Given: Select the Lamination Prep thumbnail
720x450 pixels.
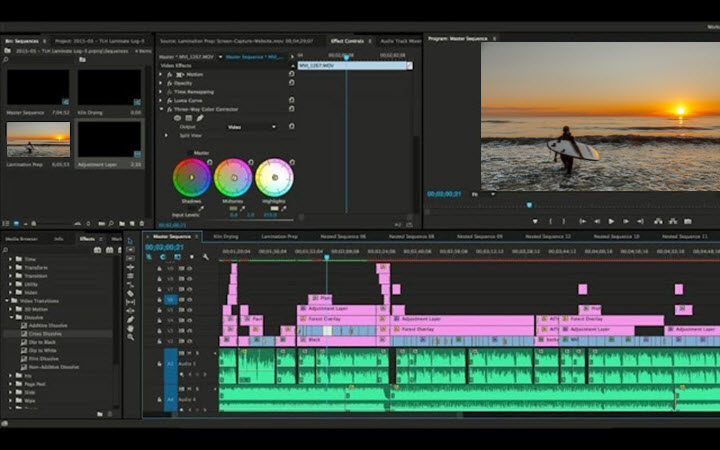Looking at the screenshot, I should tap(38, 140).
